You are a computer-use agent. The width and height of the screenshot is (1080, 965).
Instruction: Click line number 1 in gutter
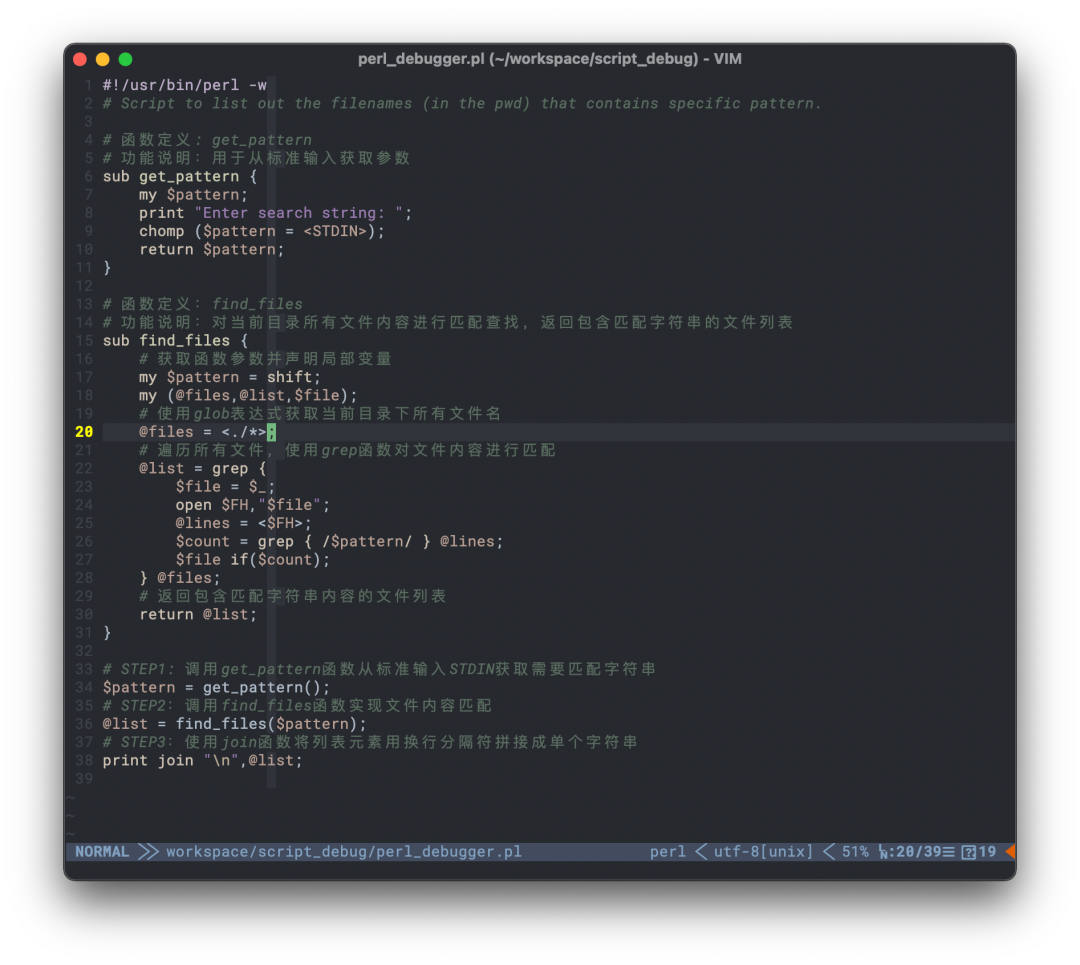coord(88,85)
